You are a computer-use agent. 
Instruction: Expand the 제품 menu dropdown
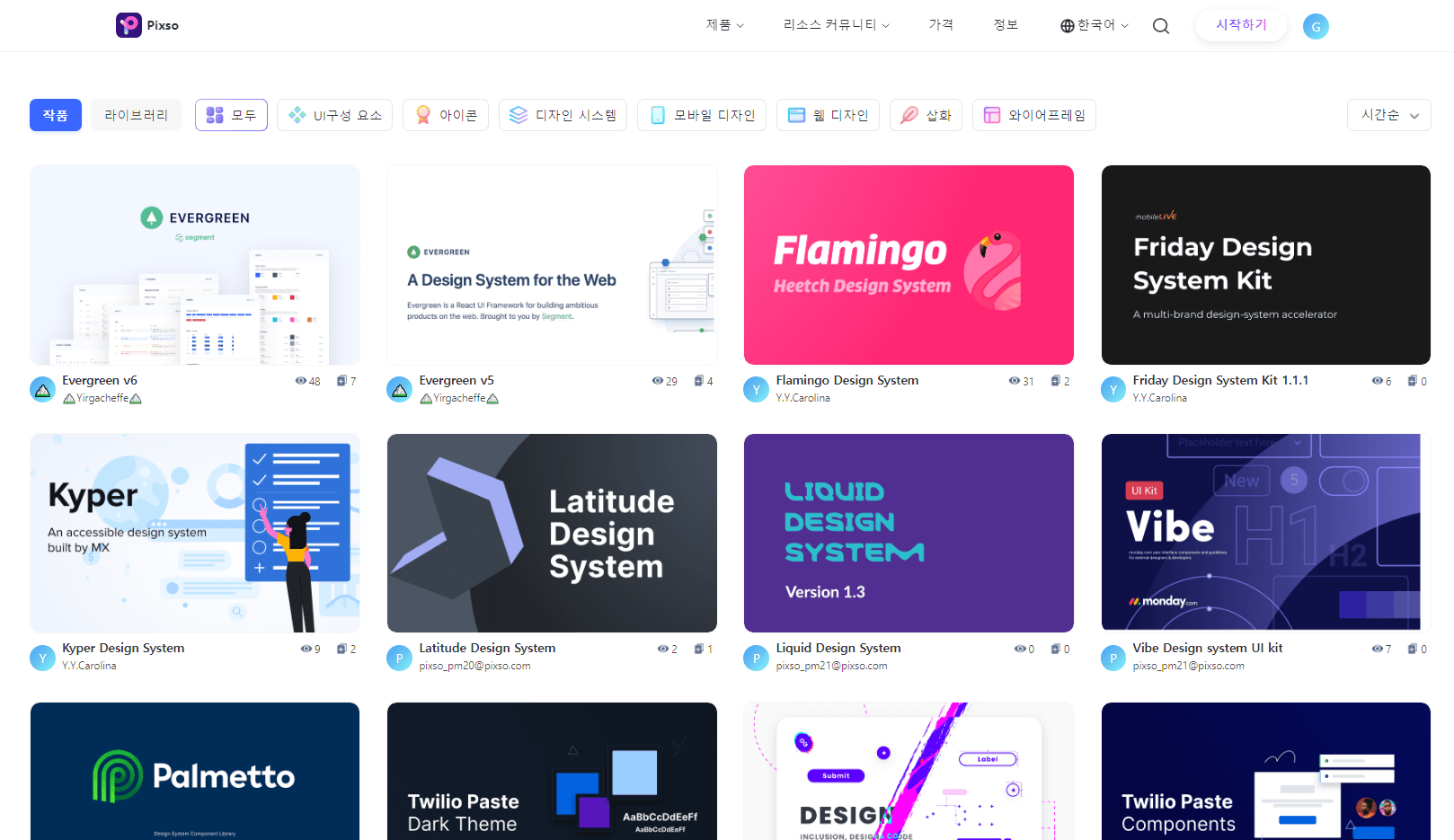724,25
